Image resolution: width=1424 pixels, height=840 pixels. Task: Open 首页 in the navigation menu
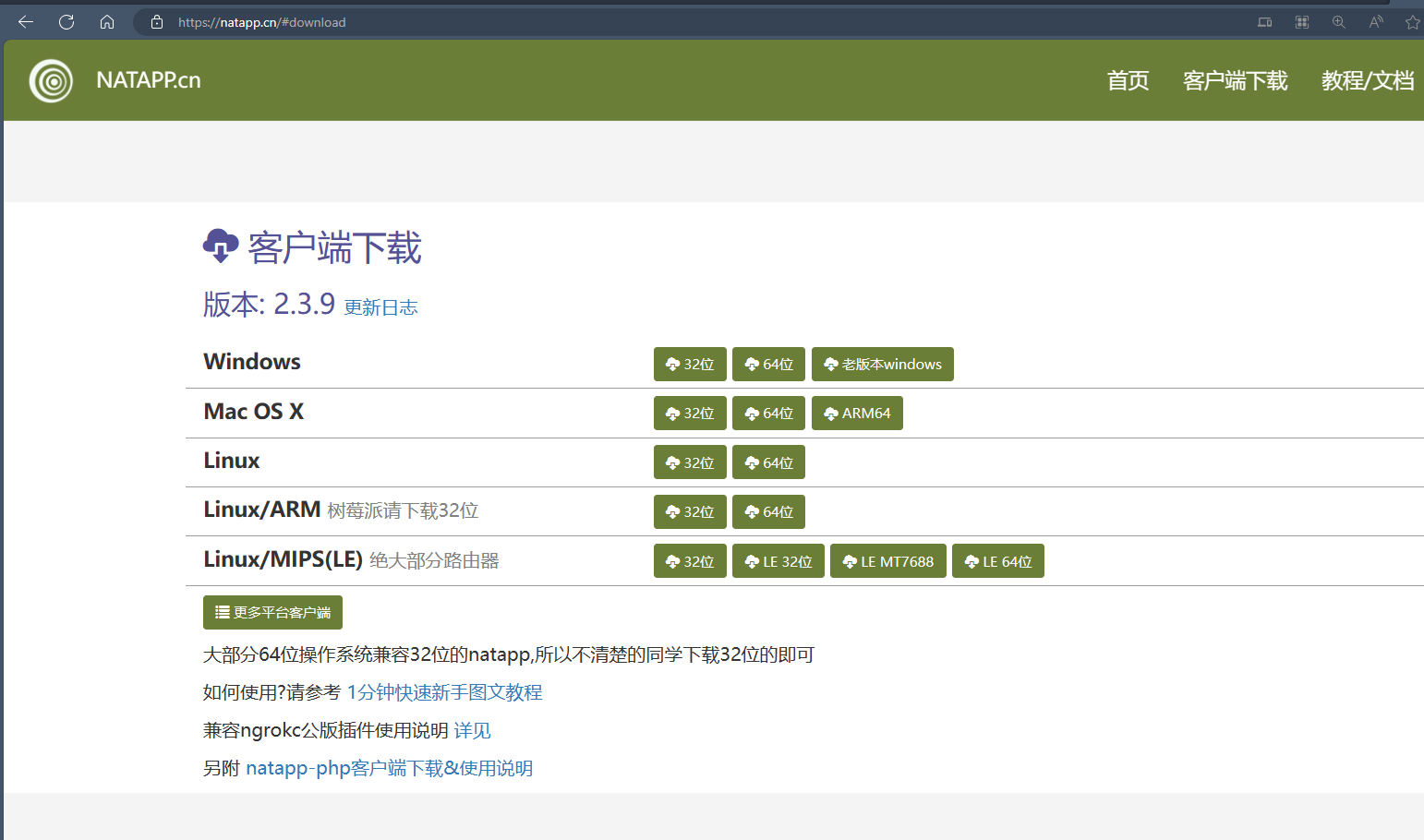1128,81
